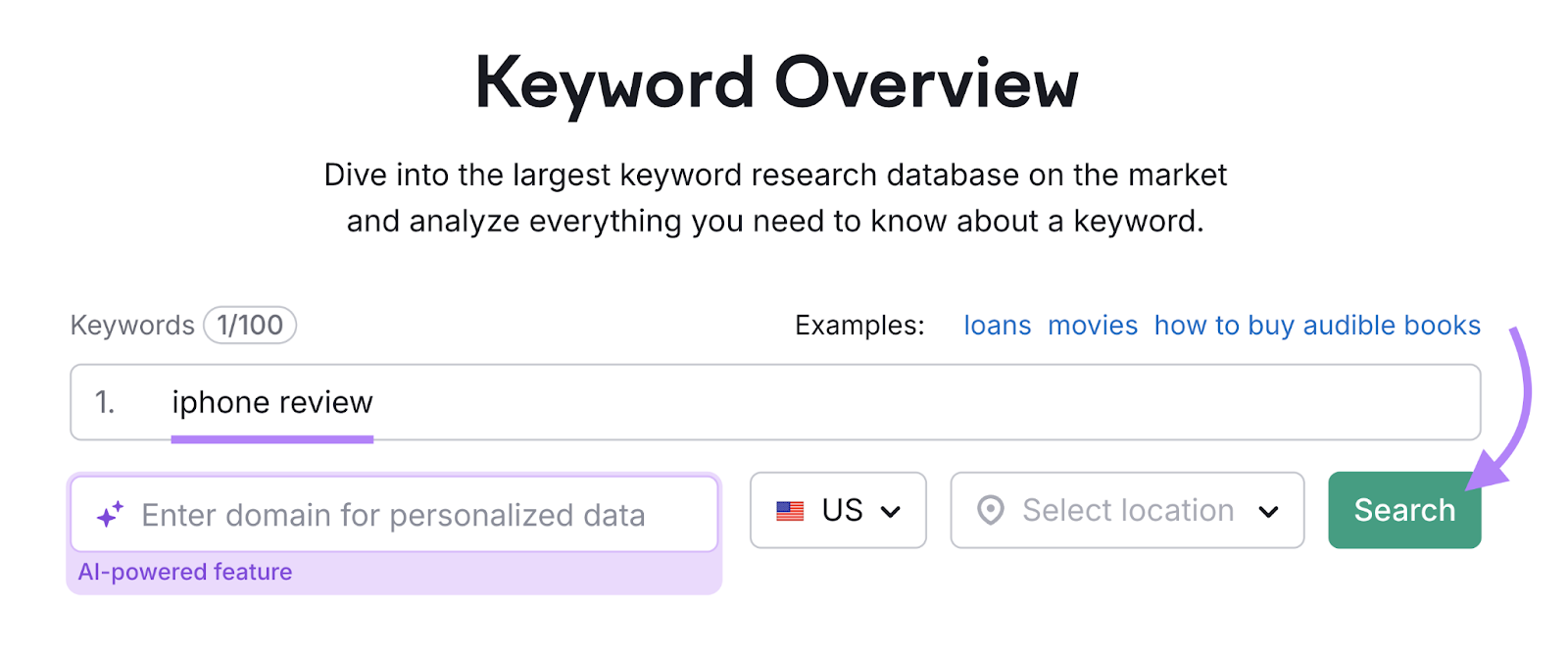Click the chevron on the US database selector
The height and width of the screenshot is (660, 1568).
(x=892, y=510)
